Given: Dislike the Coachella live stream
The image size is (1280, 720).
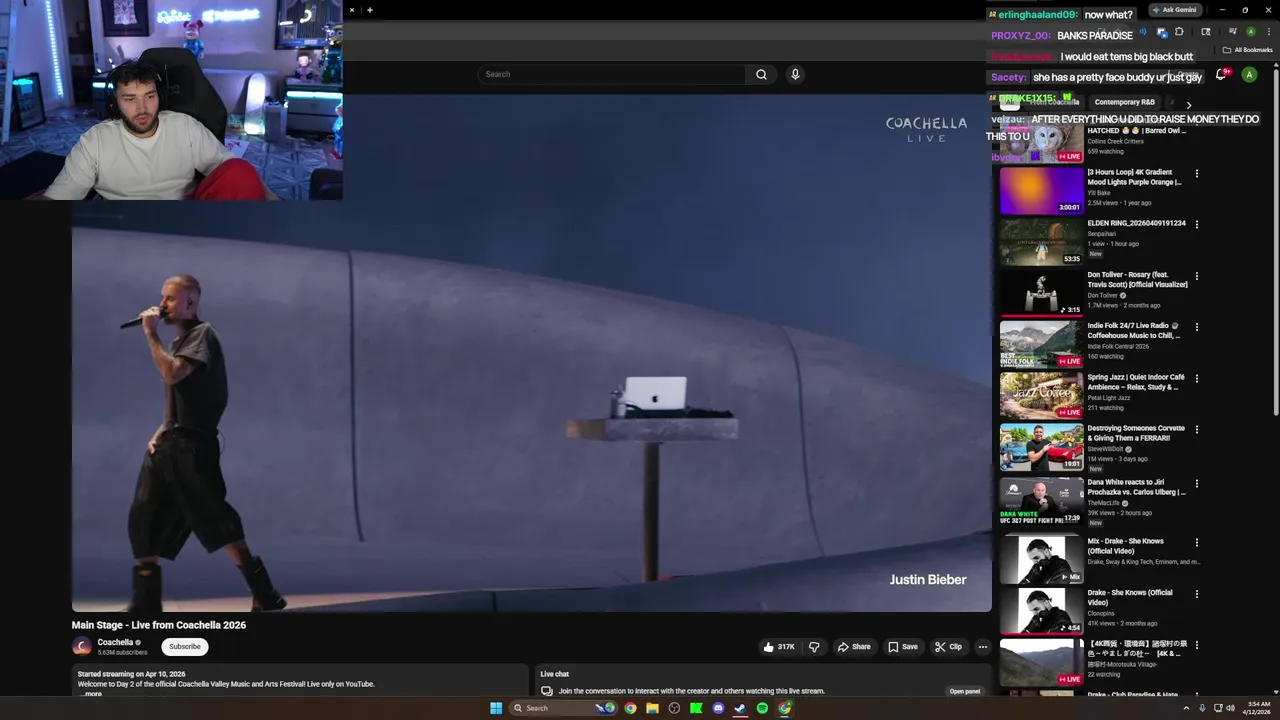Looking at the screenshot, I should [x=814, y=647].
